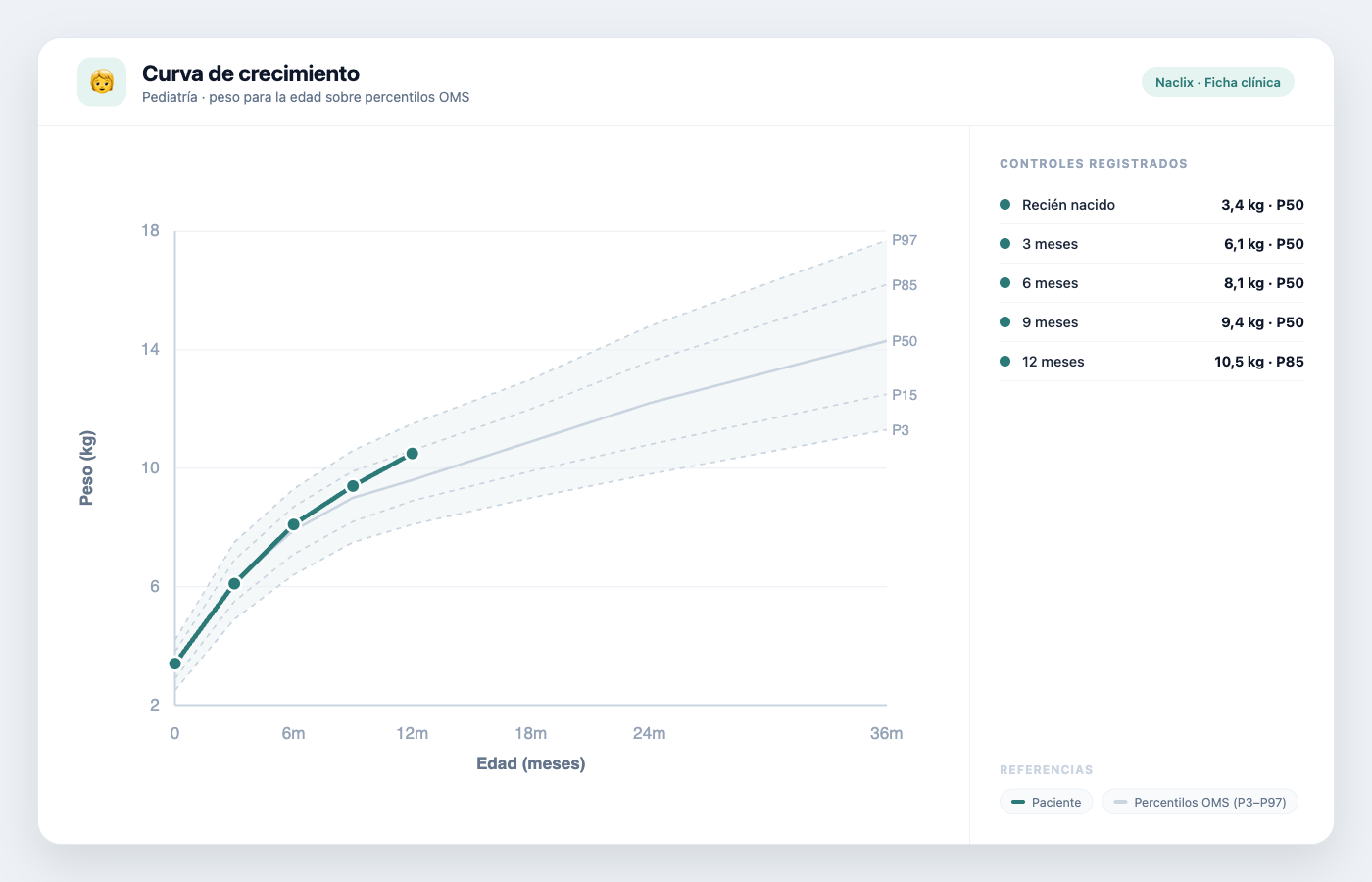Click the green dot beside Recién nacido

click(1004, 205)
